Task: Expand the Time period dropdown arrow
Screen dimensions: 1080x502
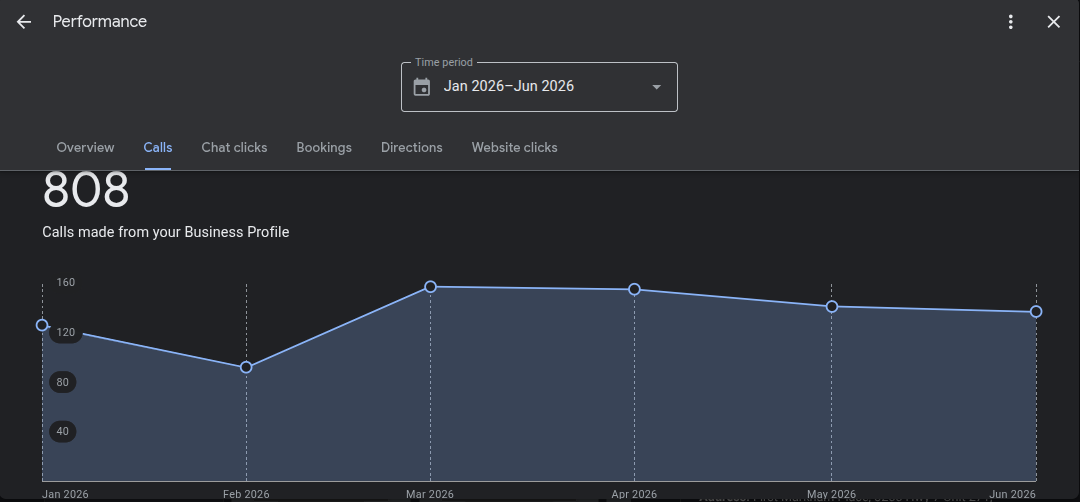Action: (x=656, y=87)
